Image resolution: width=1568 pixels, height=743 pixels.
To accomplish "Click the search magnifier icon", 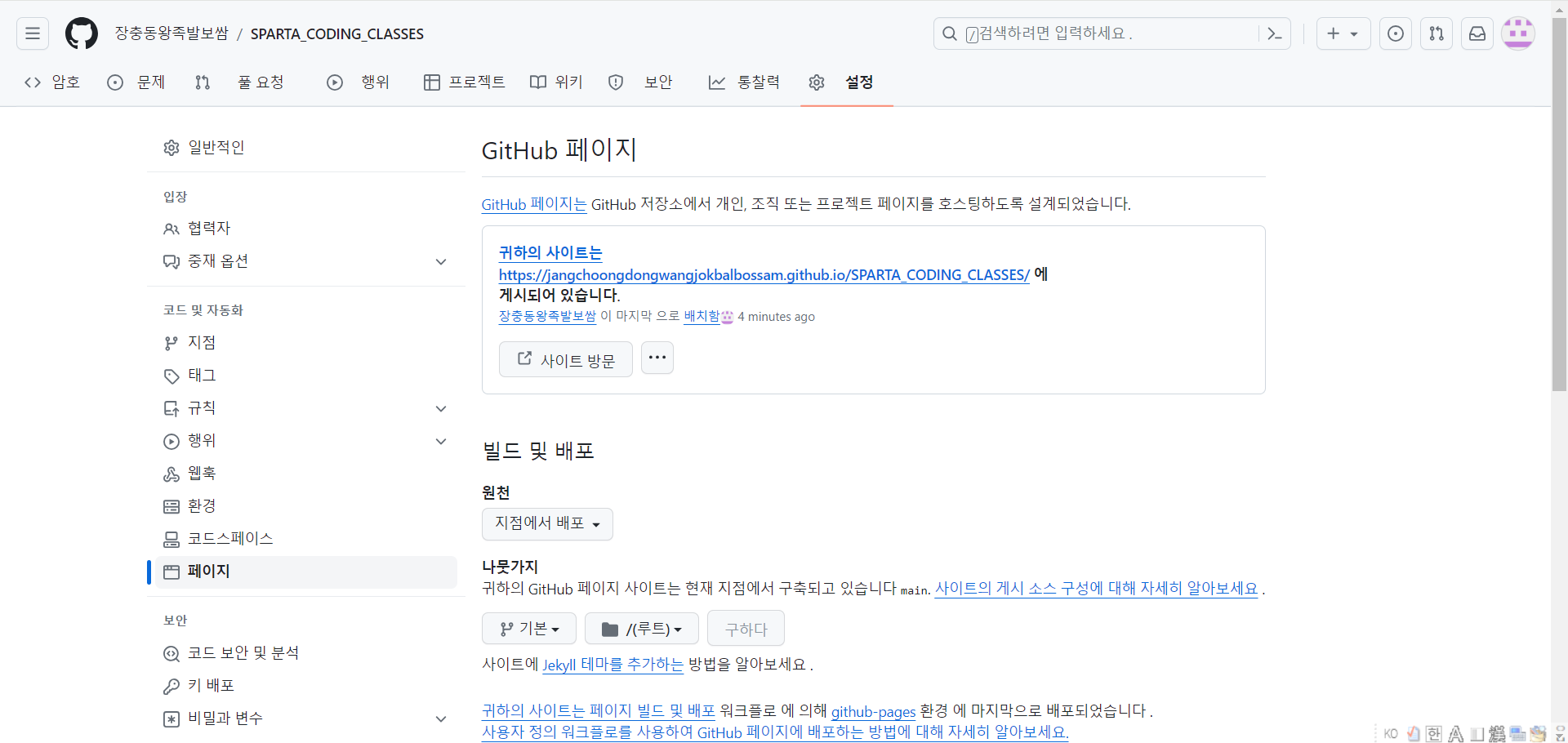I will click(x=950, y=33).
